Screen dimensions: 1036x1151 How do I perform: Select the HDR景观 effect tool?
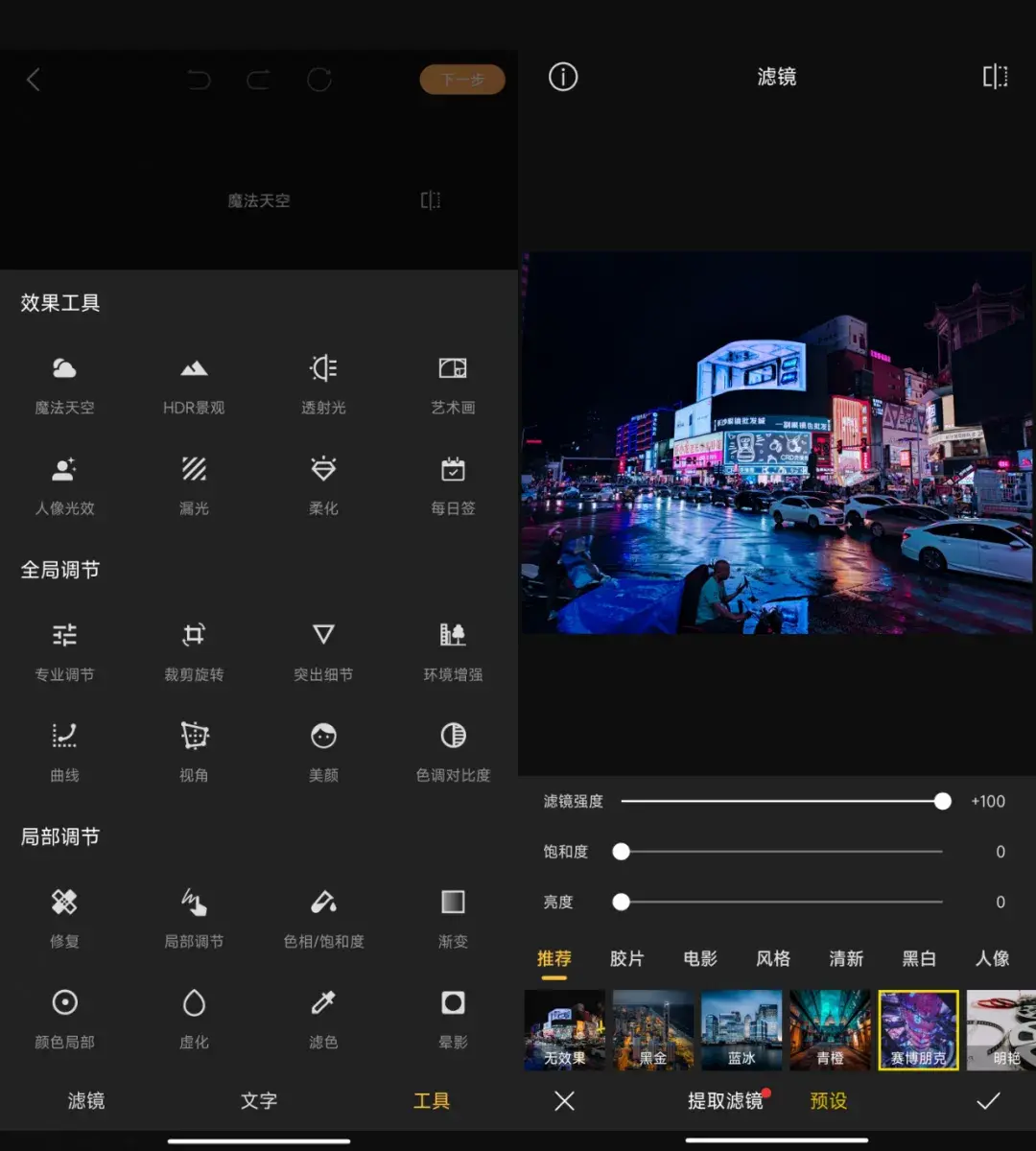pyautogui.click(x=194, y=384)
